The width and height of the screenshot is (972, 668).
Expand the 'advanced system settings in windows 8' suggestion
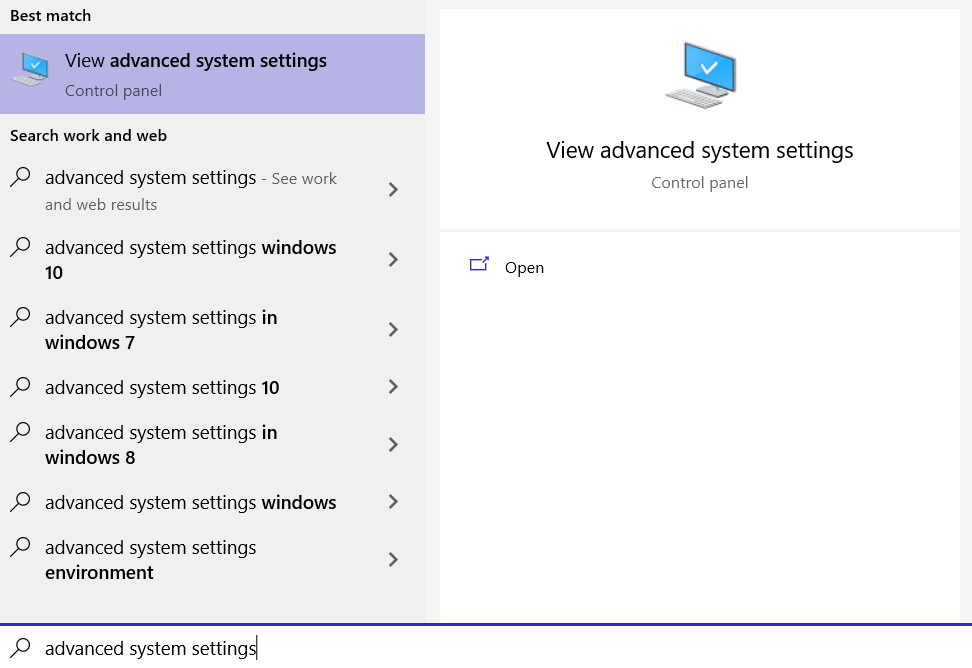(392, 445)
